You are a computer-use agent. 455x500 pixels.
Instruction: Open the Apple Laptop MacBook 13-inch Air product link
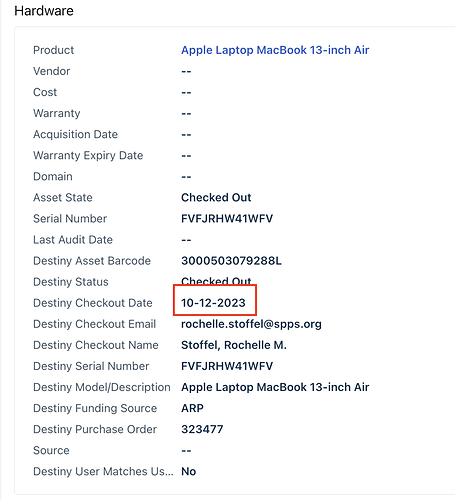pos(275,50)
